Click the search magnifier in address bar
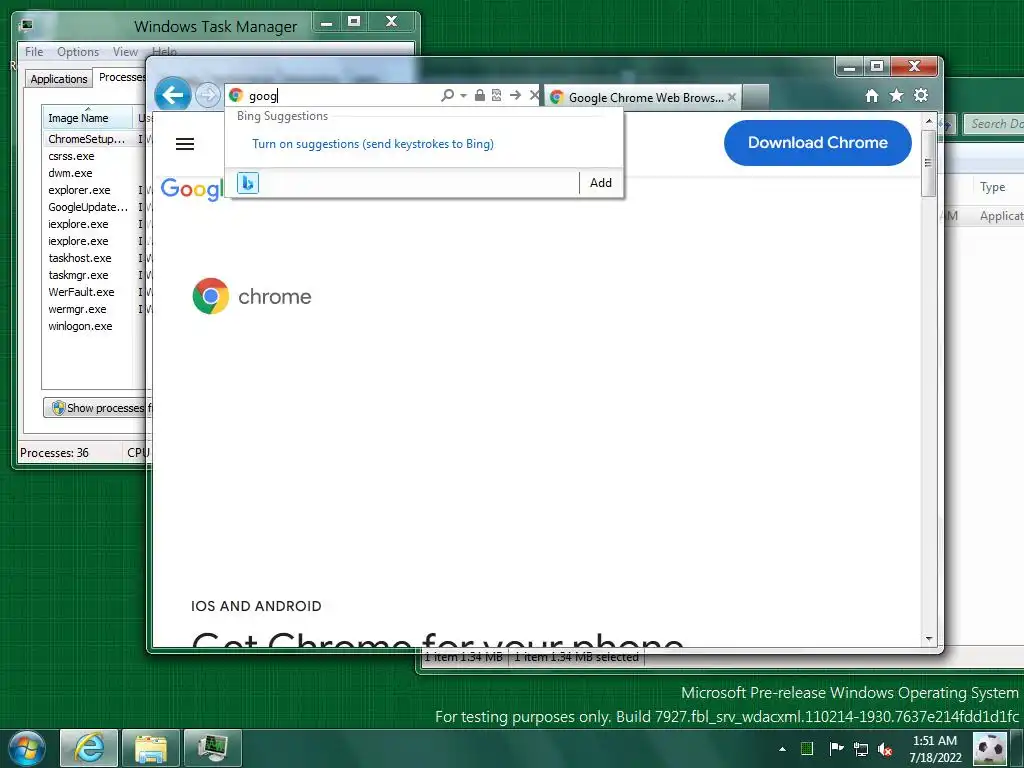The image size is (1024, 768). (447, 95)
